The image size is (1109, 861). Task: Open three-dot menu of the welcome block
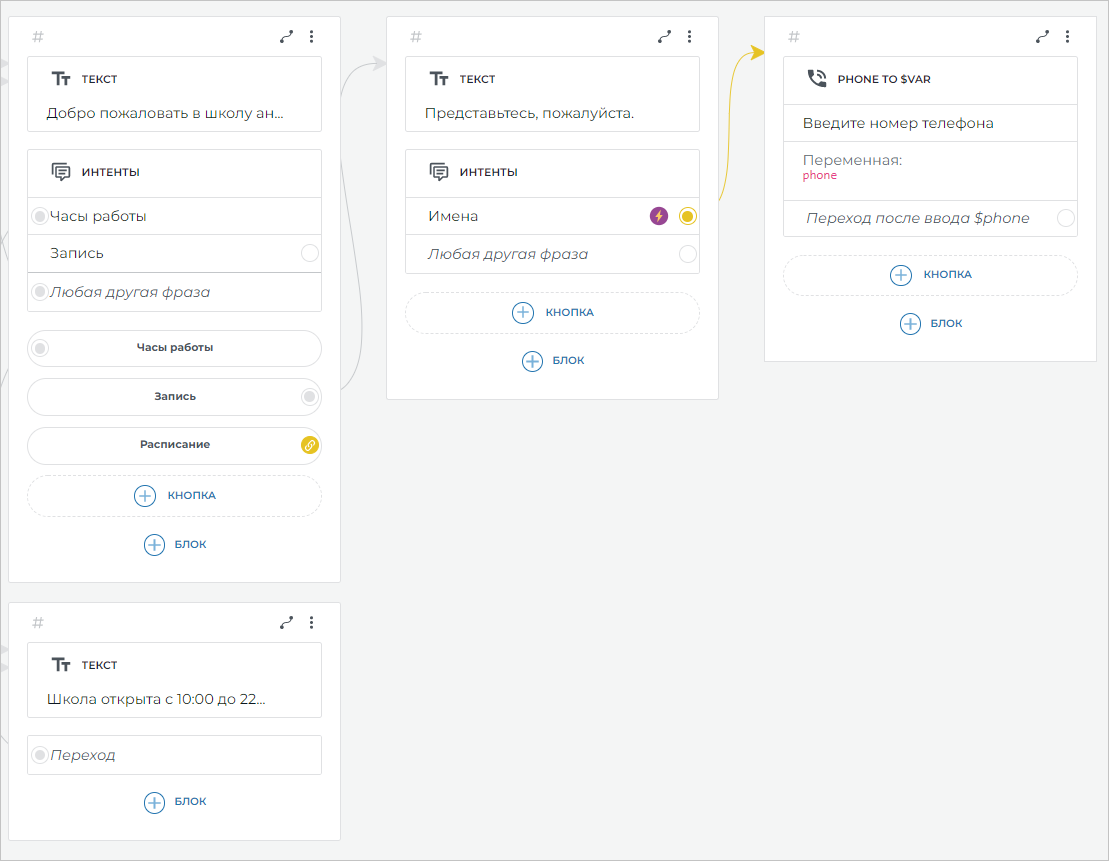311,37
